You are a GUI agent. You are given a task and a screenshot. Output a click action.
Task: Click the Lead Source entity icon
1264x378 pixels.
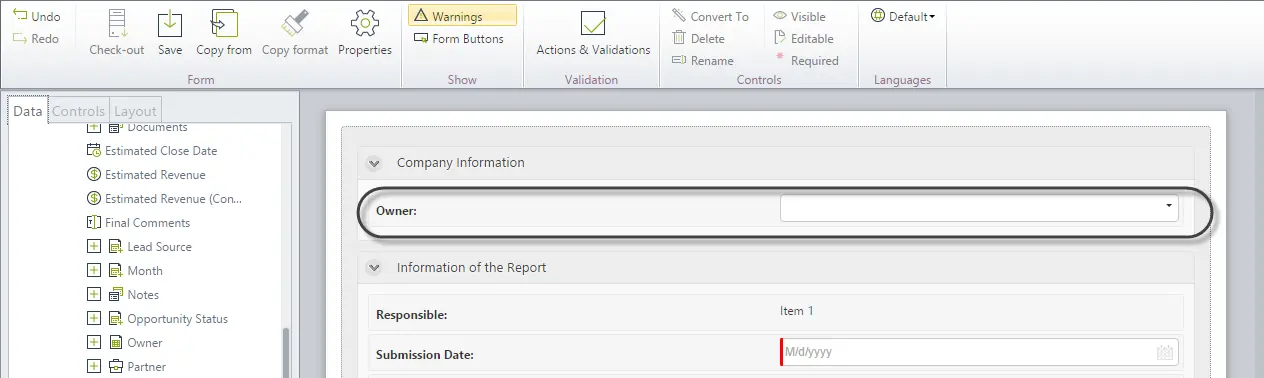(115, 247)
